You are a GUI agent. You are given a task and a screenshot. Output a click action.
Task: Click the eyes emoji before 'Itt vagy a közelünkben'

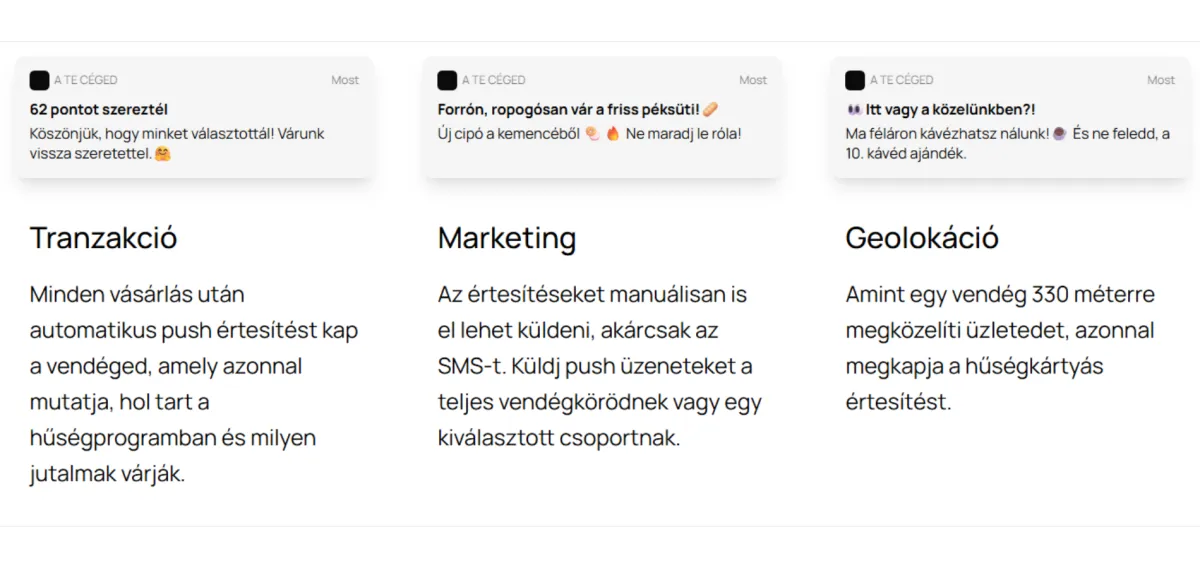(853, 109)
